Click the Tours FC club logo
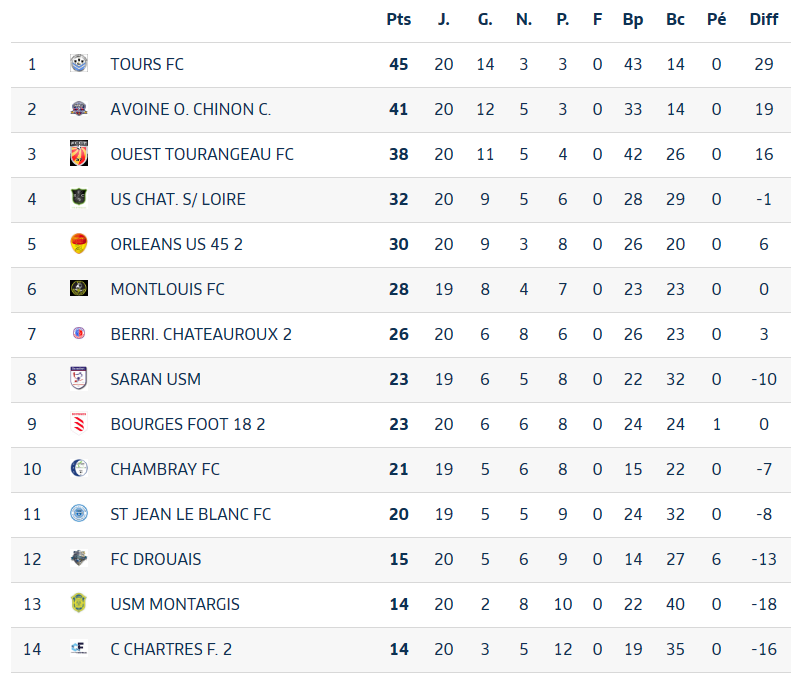This screenshot has height=681, width=797. 79,64
